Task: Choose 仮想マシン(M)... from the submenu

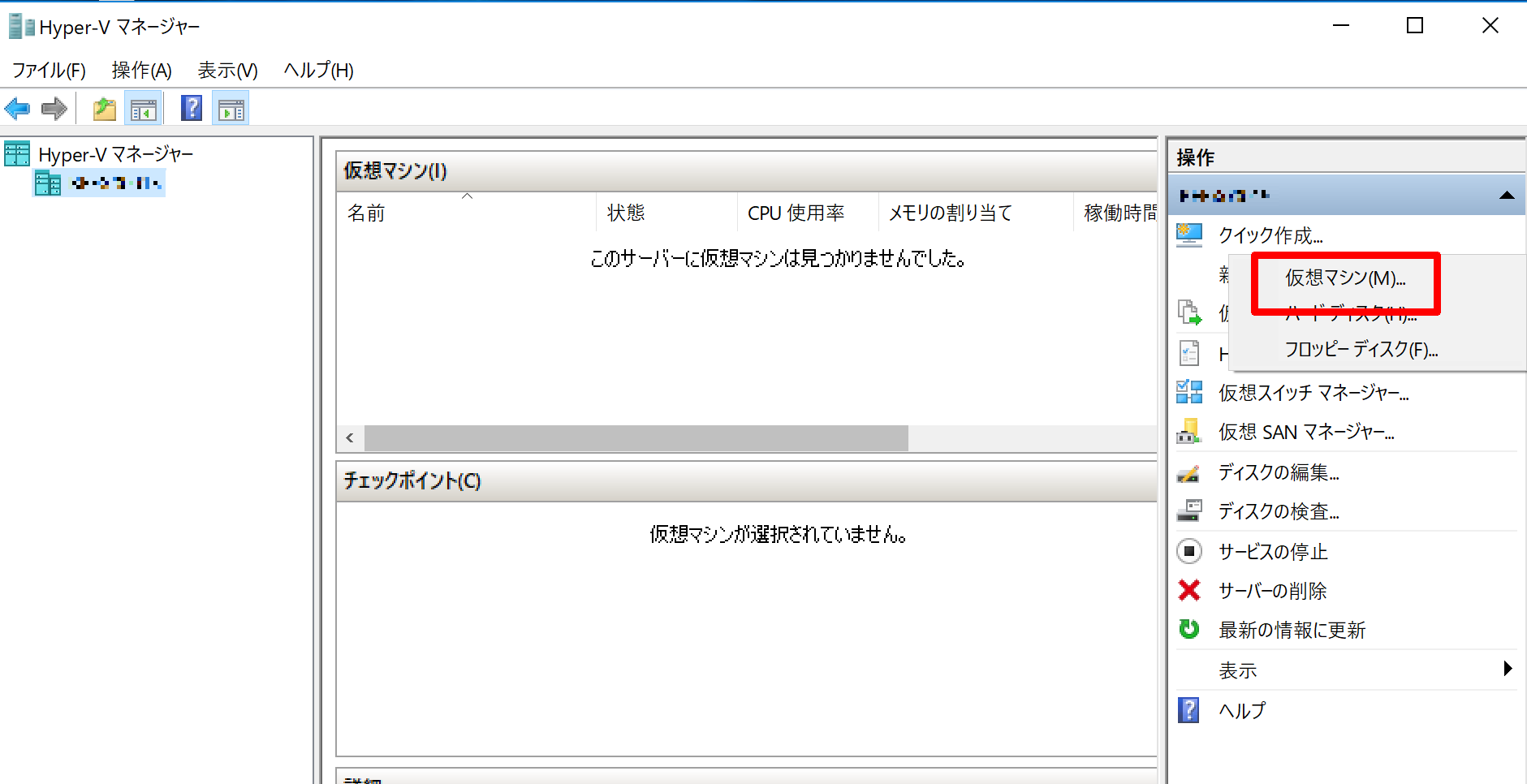Action: 1345,278
